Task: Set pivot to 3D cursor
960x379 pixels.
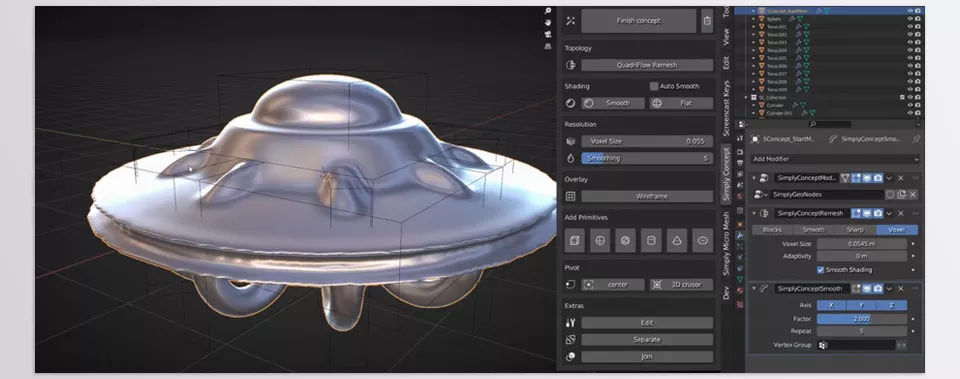Action: 681,285
